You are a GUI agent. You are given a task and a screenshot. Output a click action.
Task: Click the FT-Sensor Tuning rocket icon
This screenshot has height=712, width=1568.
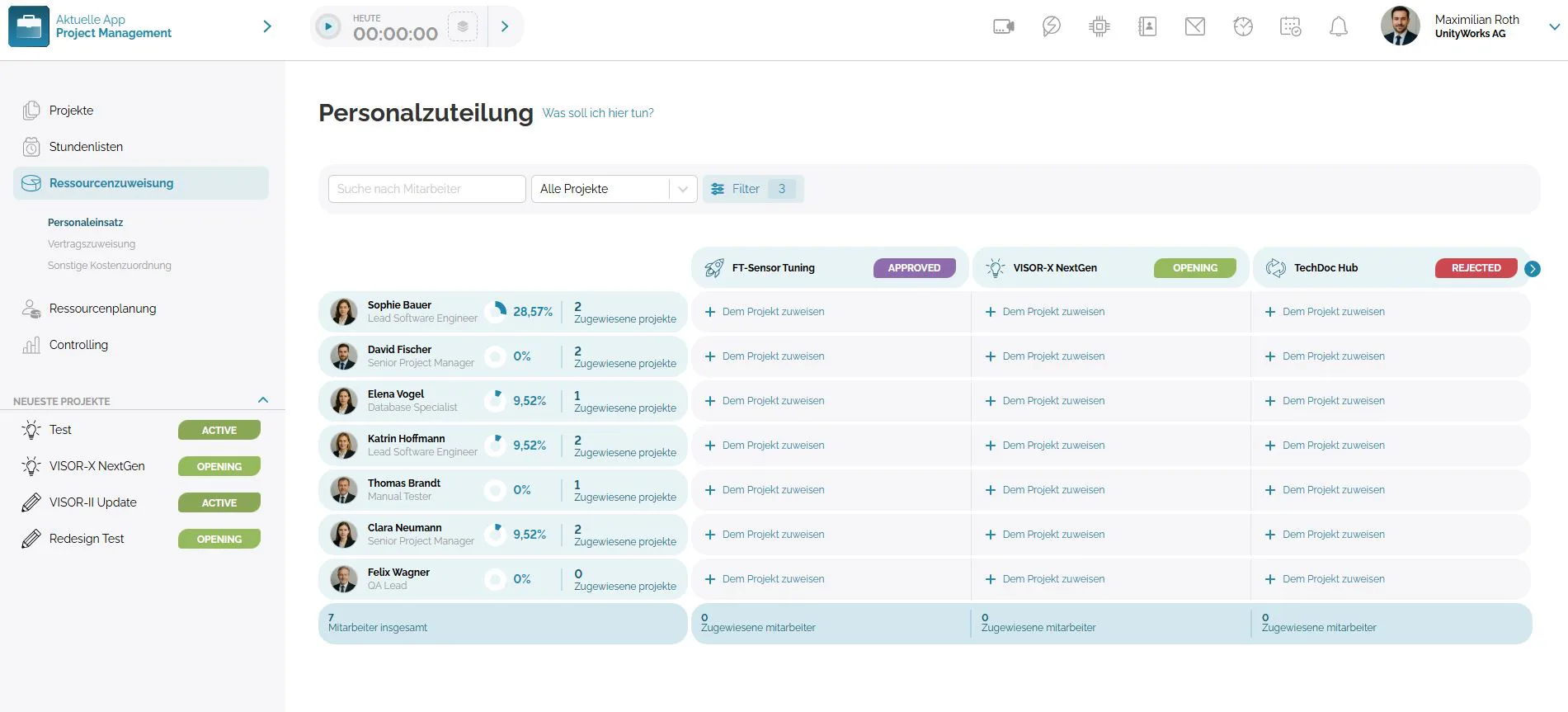pyautogui.click(x=714, y=268)
